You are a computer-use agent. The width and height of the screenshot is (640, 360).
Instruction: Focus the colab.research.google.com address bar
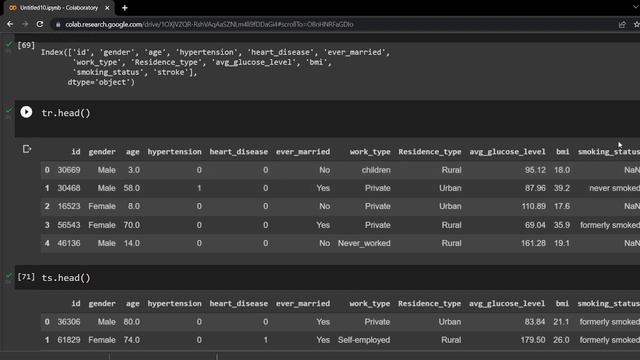coord(209,24)
